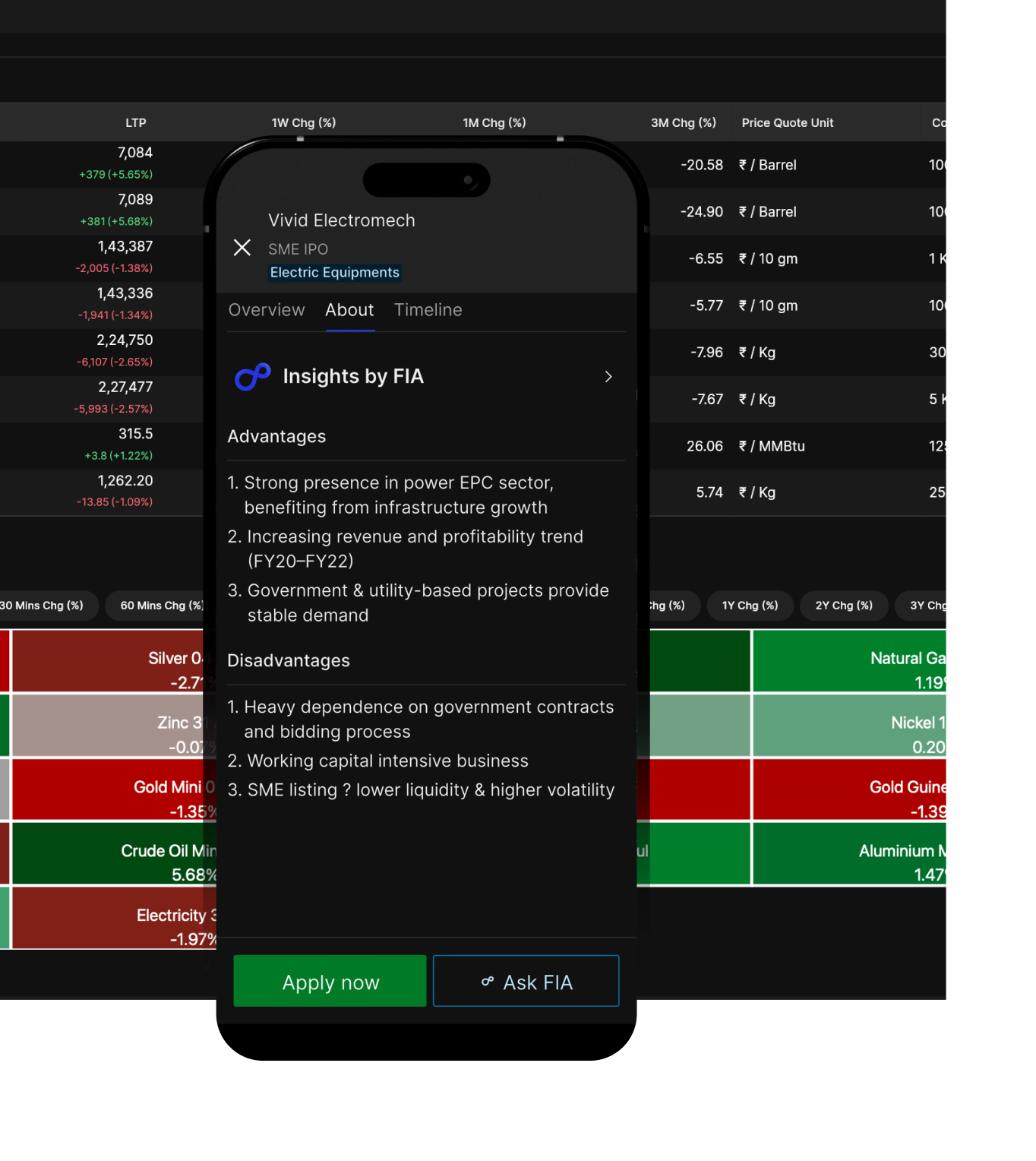The image size is (1036, 1161).
Task: Open the Timeline tab
Action: click(428, 310)
